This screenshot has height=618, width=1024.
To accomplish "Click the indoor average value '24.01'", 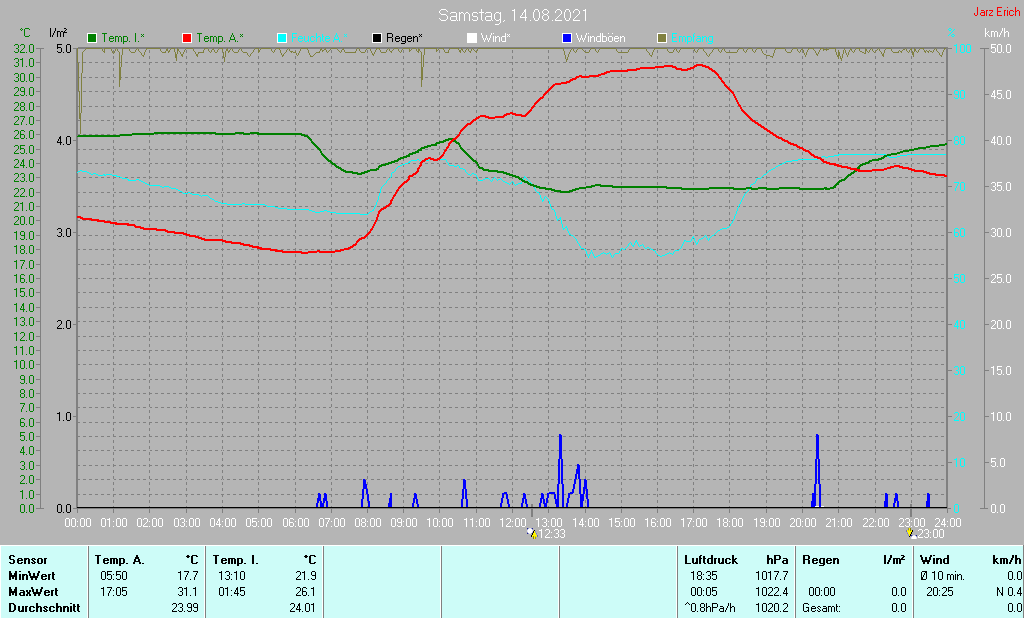I will click(302, 608).
